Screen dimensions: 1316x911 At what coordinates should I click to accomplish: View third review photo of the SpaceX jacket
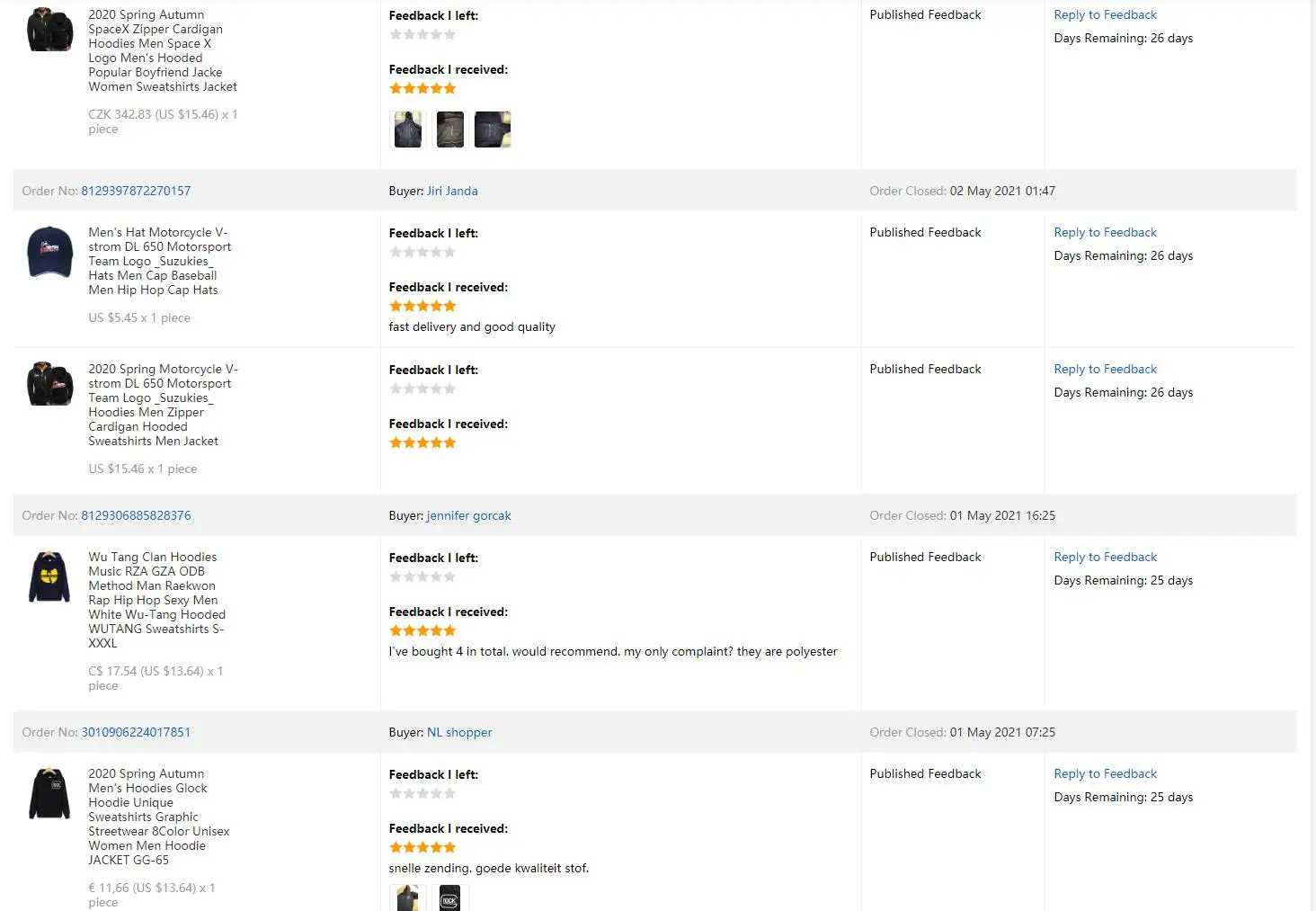tap(493, 130)
